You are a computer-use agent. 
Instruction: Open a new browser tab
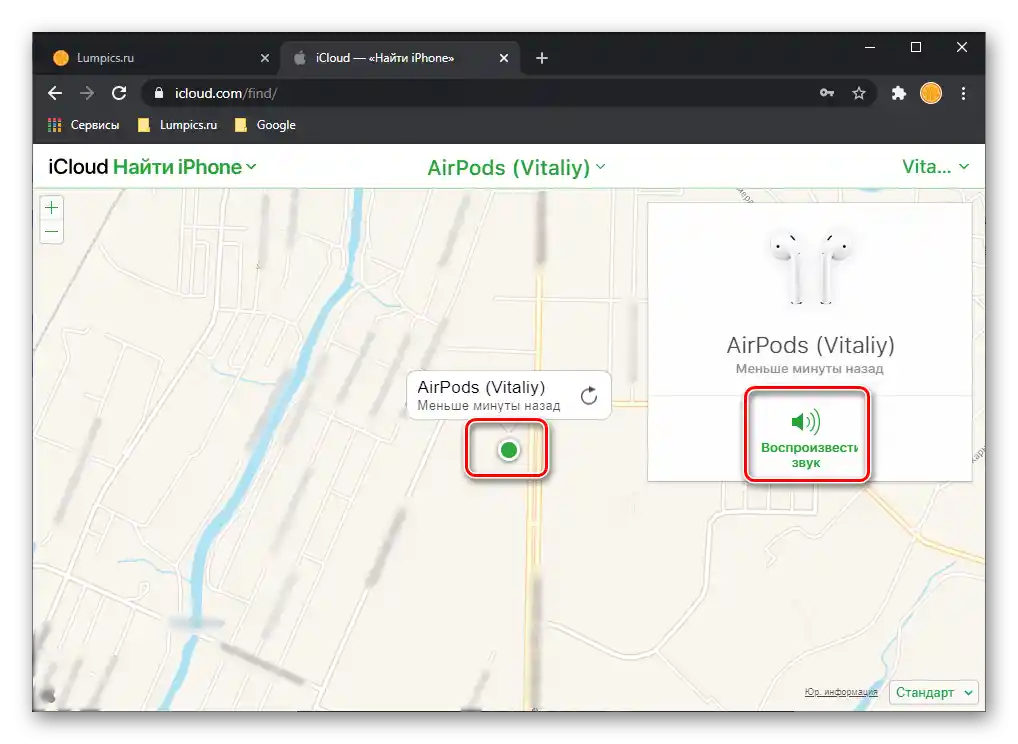542,58
